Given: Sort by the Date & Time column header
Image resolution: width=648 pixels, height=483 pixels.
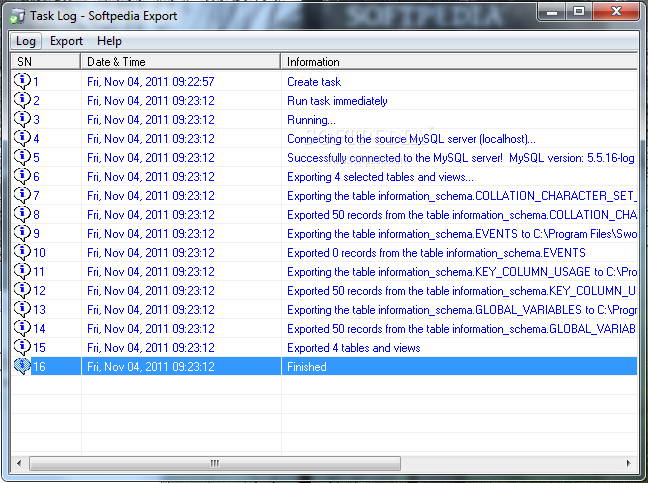Looking at the screenshot, I should 180,62.
